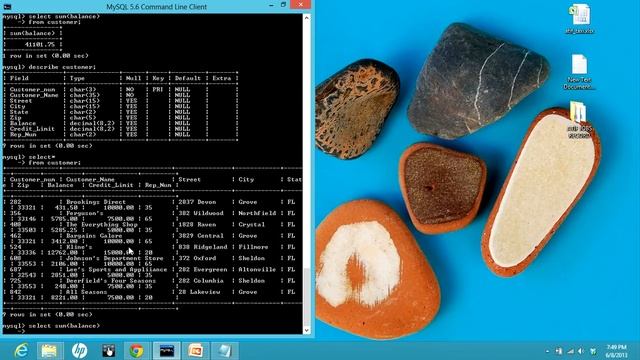
Task: Select the New Text Document desktop icon
Action: click(x=579, y=72)
